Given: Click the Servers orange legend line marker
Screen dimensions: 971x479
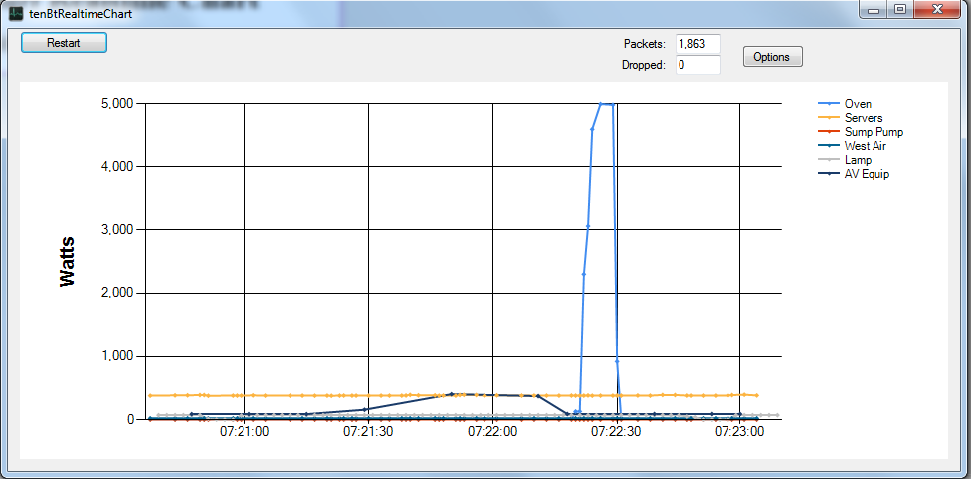Looking at the screenshot, I should tap(829, 118).
